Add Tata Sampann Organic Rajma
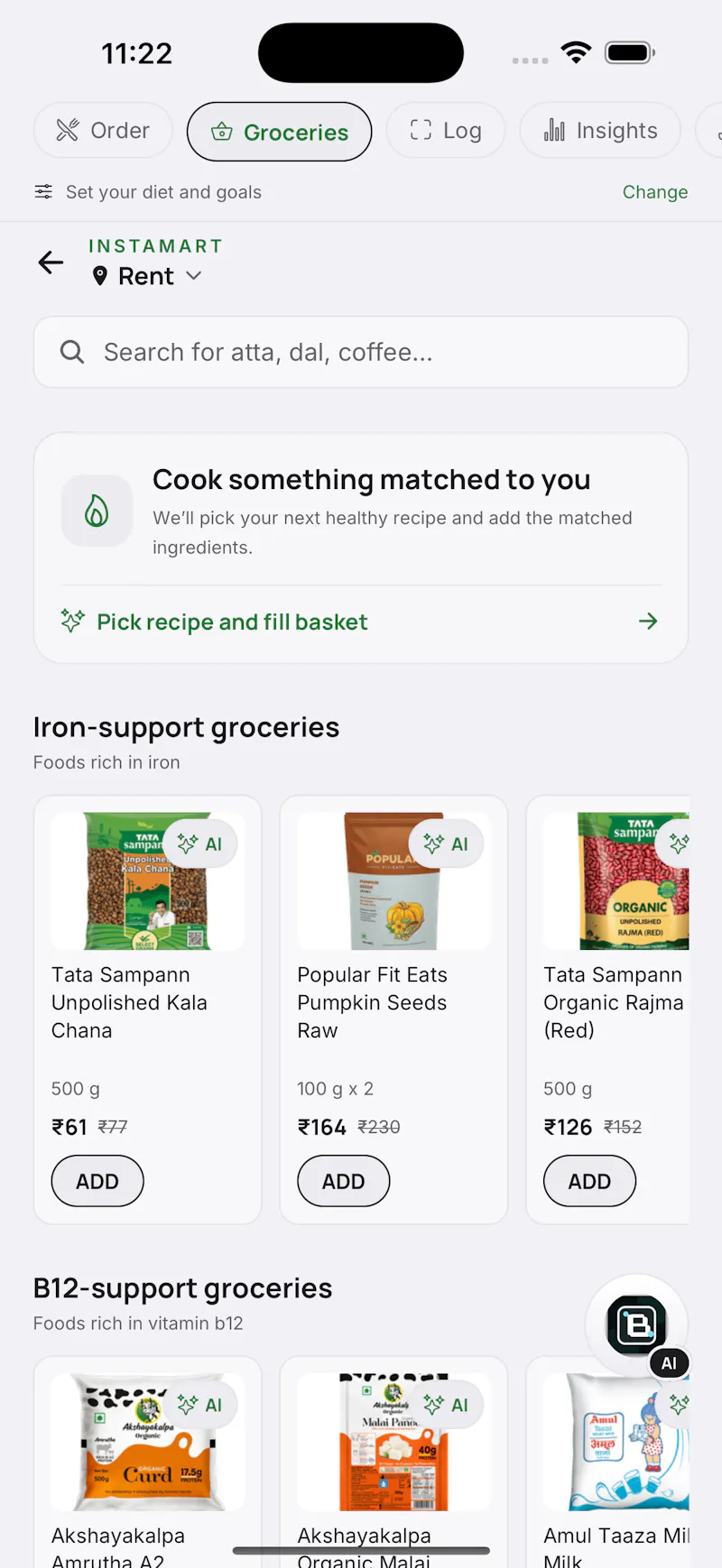 pyautogui.click(x=589, y=1181)
